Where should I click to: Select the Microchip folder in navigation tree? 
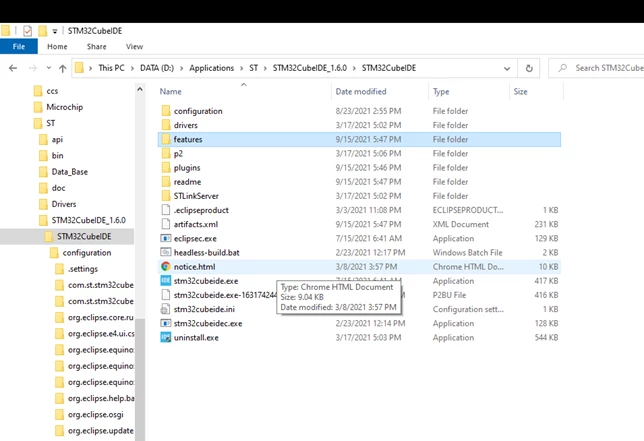64,107
